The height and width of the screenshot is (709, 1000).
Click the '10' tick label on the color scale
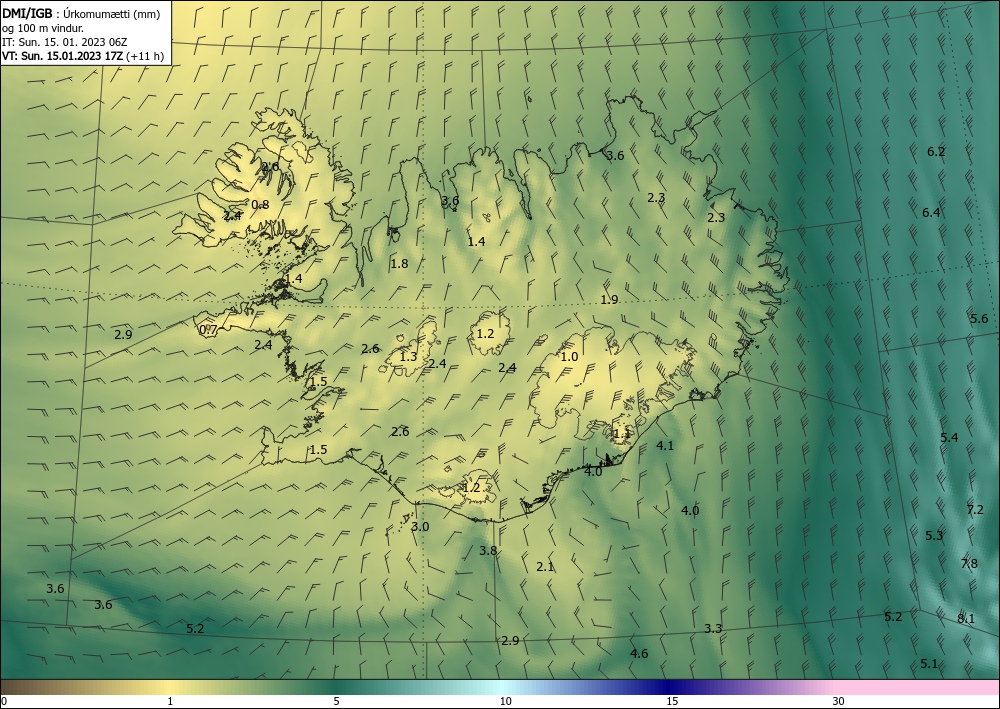tap(505, 701)
